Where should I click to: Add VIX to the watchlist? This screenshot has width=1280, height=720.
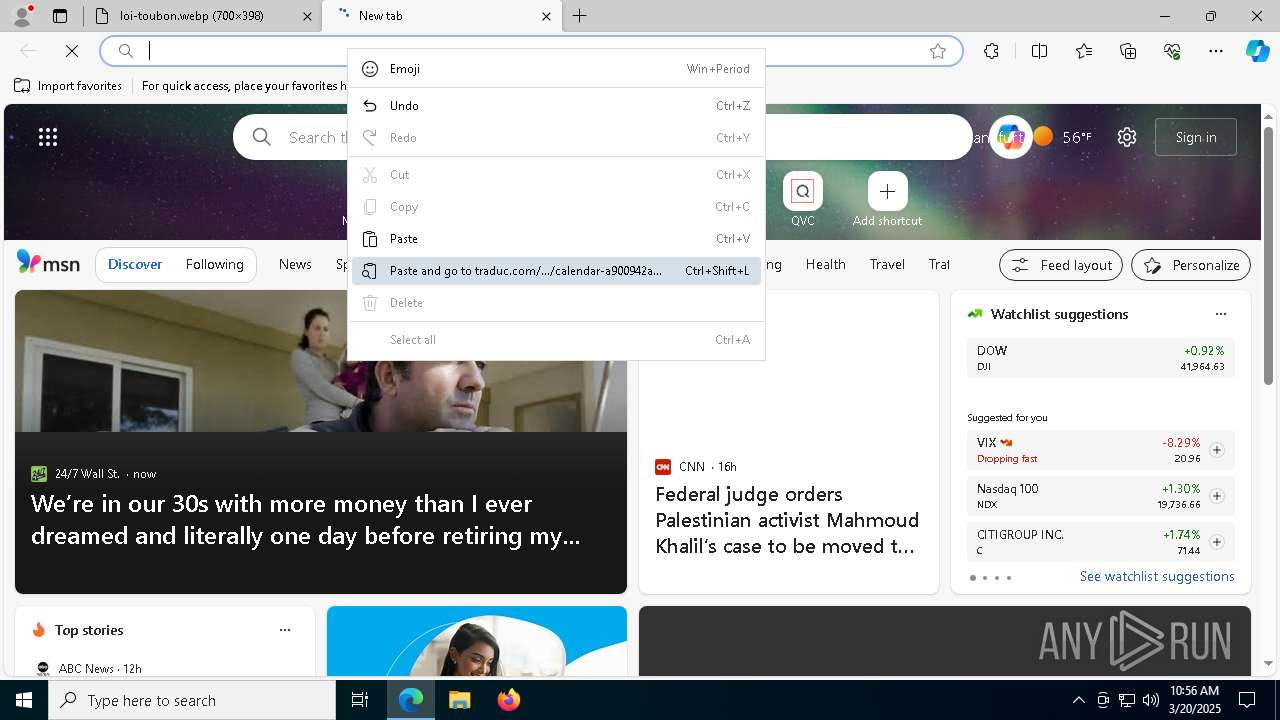tap(1217, 450)
